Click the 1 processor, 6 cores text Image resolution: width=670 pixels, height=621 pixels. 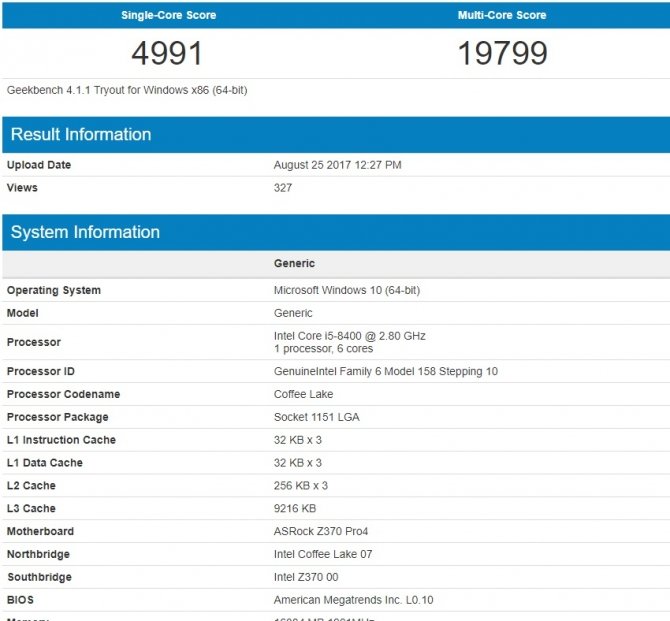point(323,349)
